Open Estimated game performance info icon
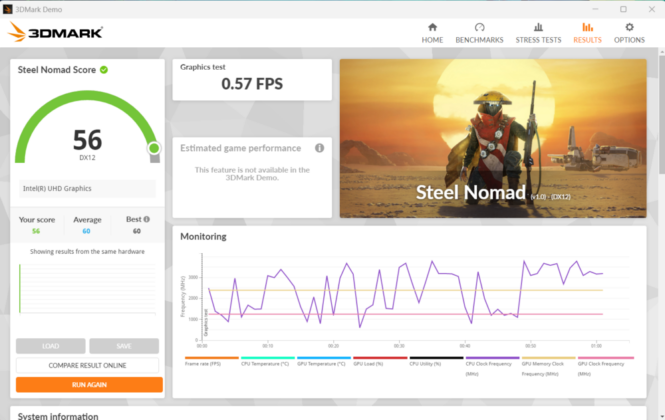 (319, 148)
